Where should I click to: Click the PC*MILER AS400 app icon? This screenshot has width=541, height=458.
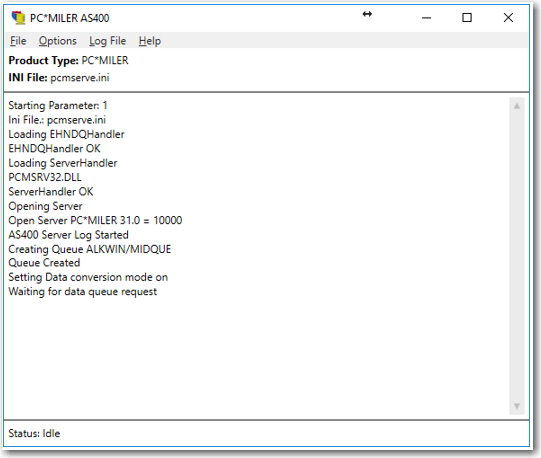(18, 18)
